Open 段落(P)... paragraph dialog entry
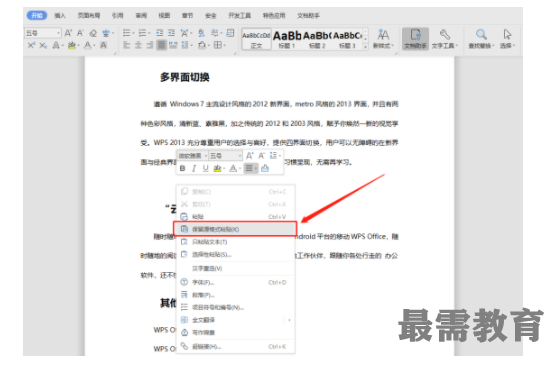Screen dimensions: 550x365 click(235, 295)
